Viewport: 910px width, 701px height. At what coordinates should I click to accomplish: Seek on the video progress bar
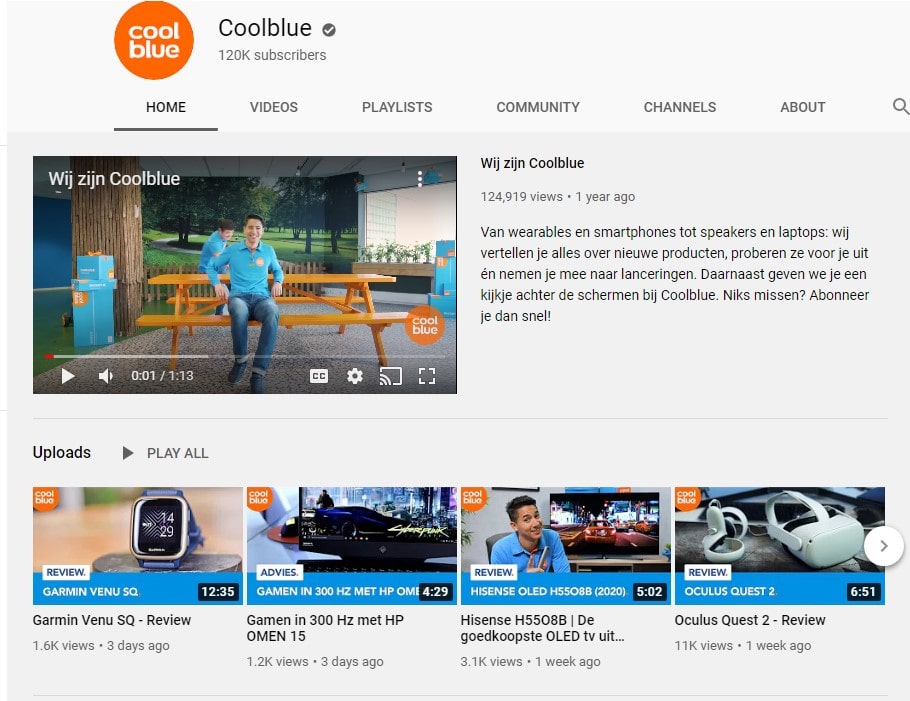click(x=245, y=356)
